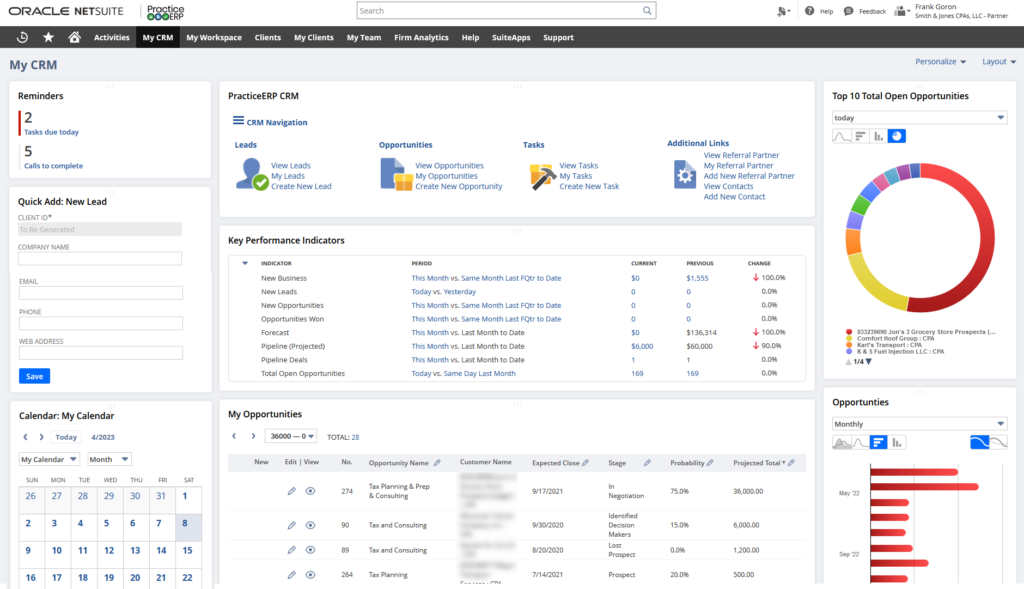
Task: Click the CRM Navigation hamburger icon
Action: point(238,121)
